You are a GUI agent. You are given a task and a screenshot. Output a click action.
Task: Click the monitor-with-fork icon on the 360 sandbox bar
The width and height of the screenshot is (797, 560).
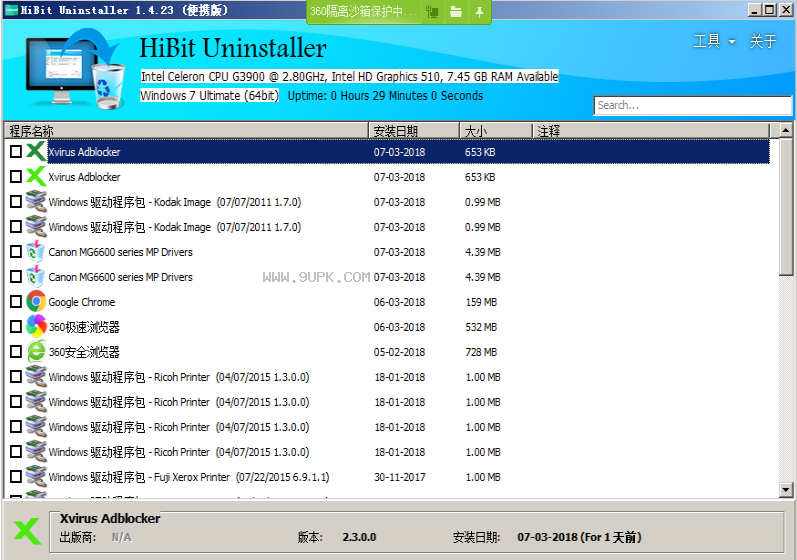point(433,11)
